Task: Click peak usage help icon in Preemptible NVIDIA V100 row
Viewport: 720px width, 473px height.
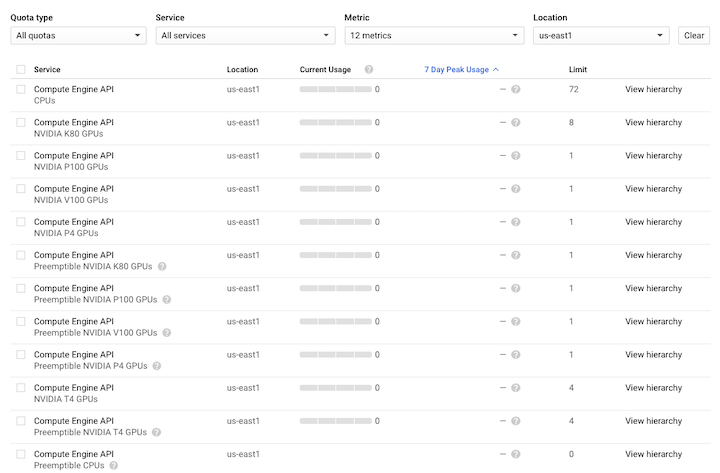Action: [x=516, y=321]
